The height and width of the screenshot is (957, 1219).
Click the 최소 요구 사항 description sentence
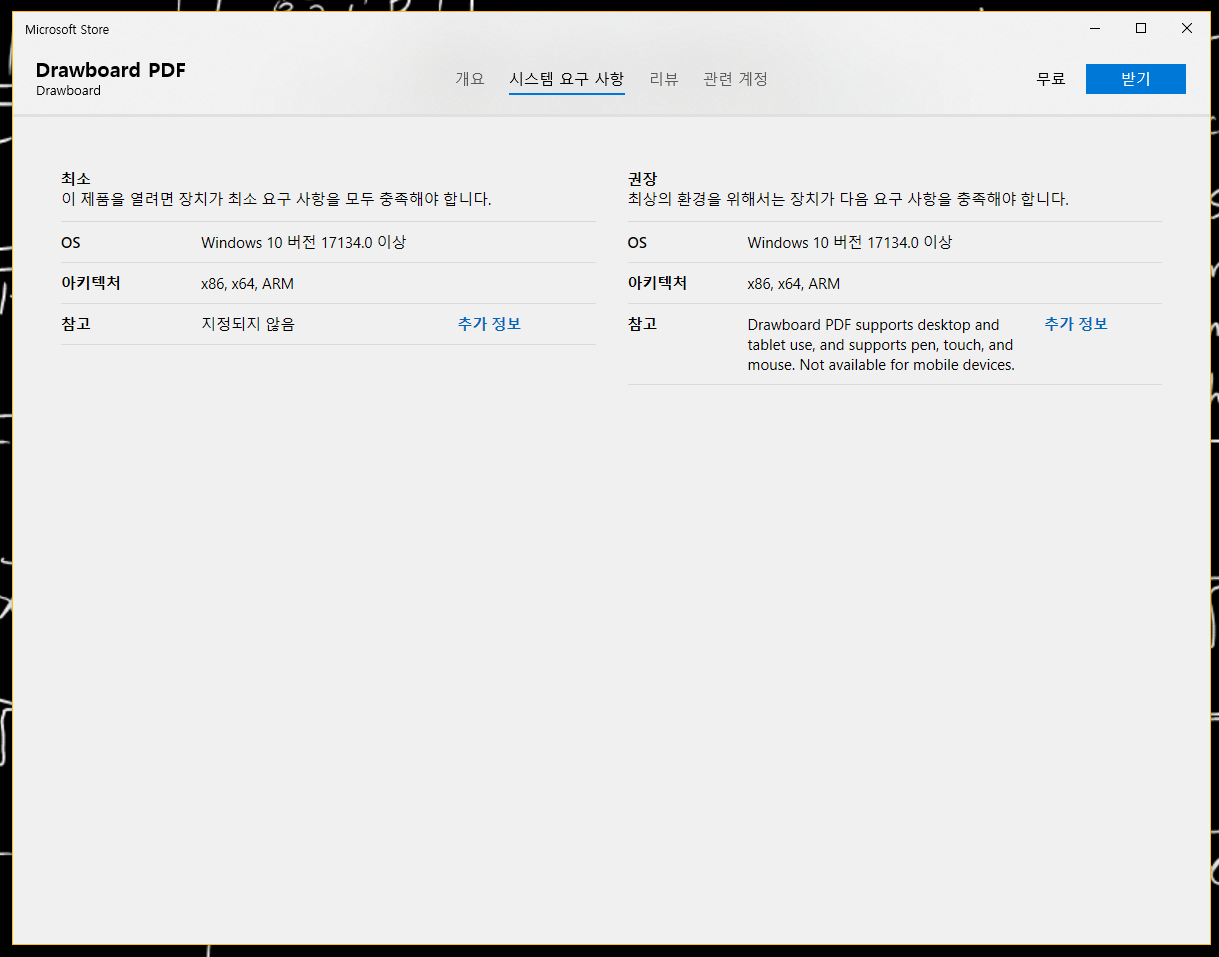click(x=276, y=199)
